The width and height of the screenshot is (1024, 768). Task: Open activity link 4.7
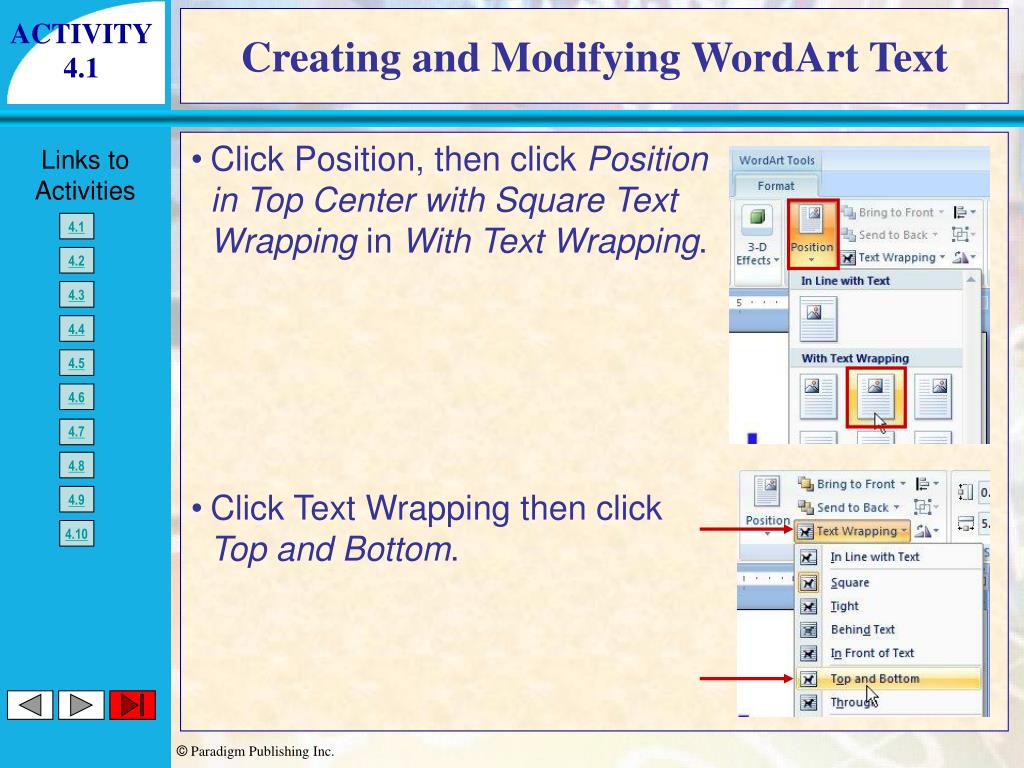point(76,431)
